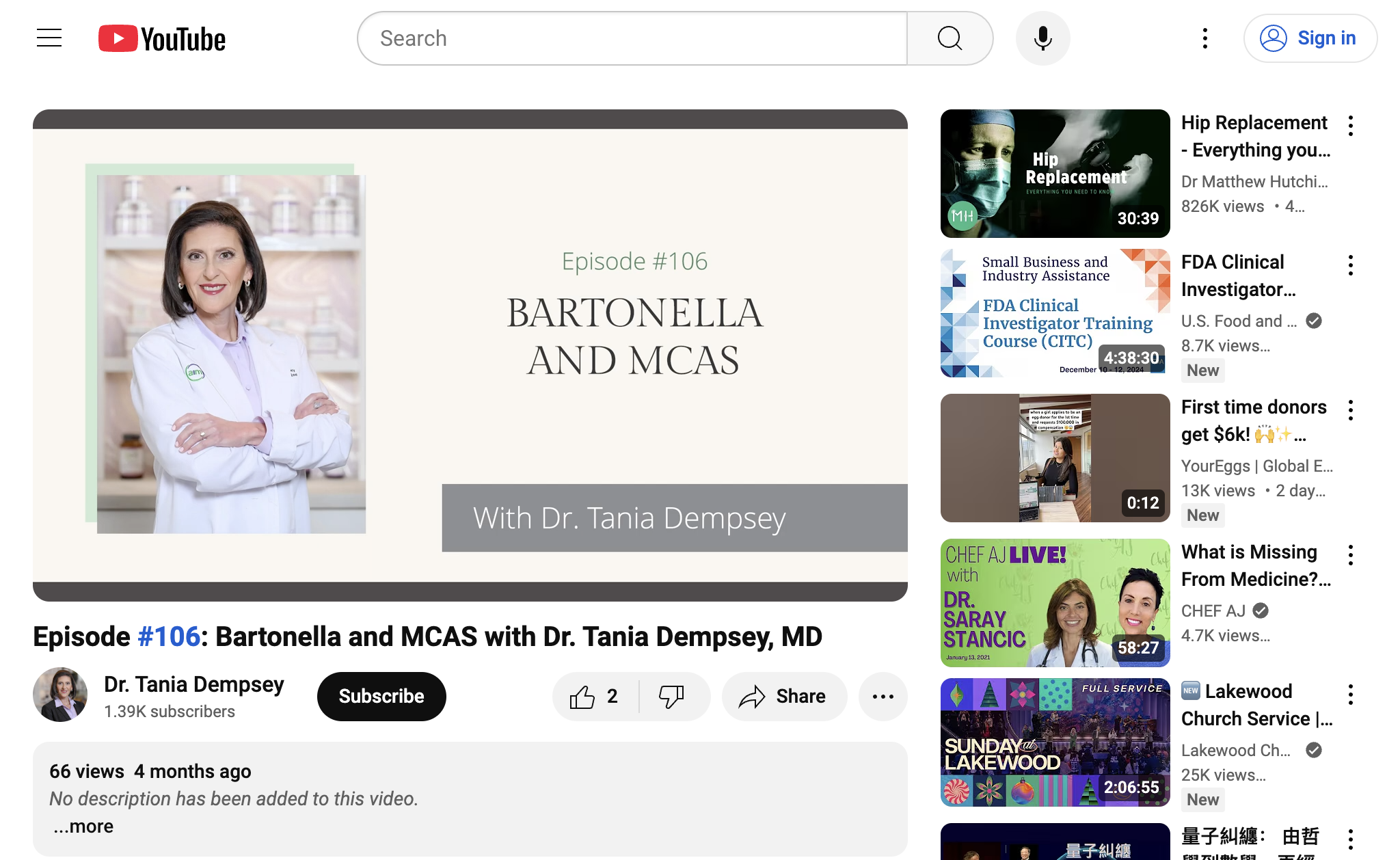Image resolution: width=1400 pixels, height=860 pixels.
Task: Click the 30:39 duration badge
Action: point(1138,218)
